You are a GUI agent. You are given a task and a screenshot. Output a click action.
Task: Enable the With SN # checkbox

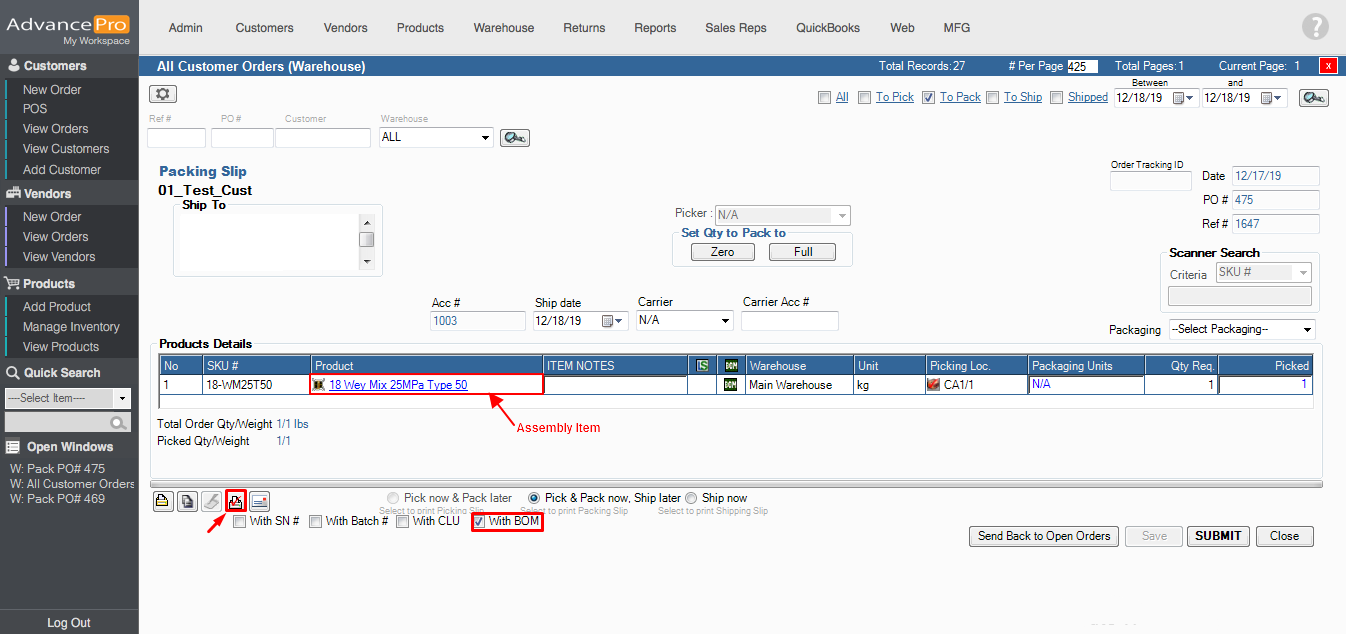click(x=240, y=521)
